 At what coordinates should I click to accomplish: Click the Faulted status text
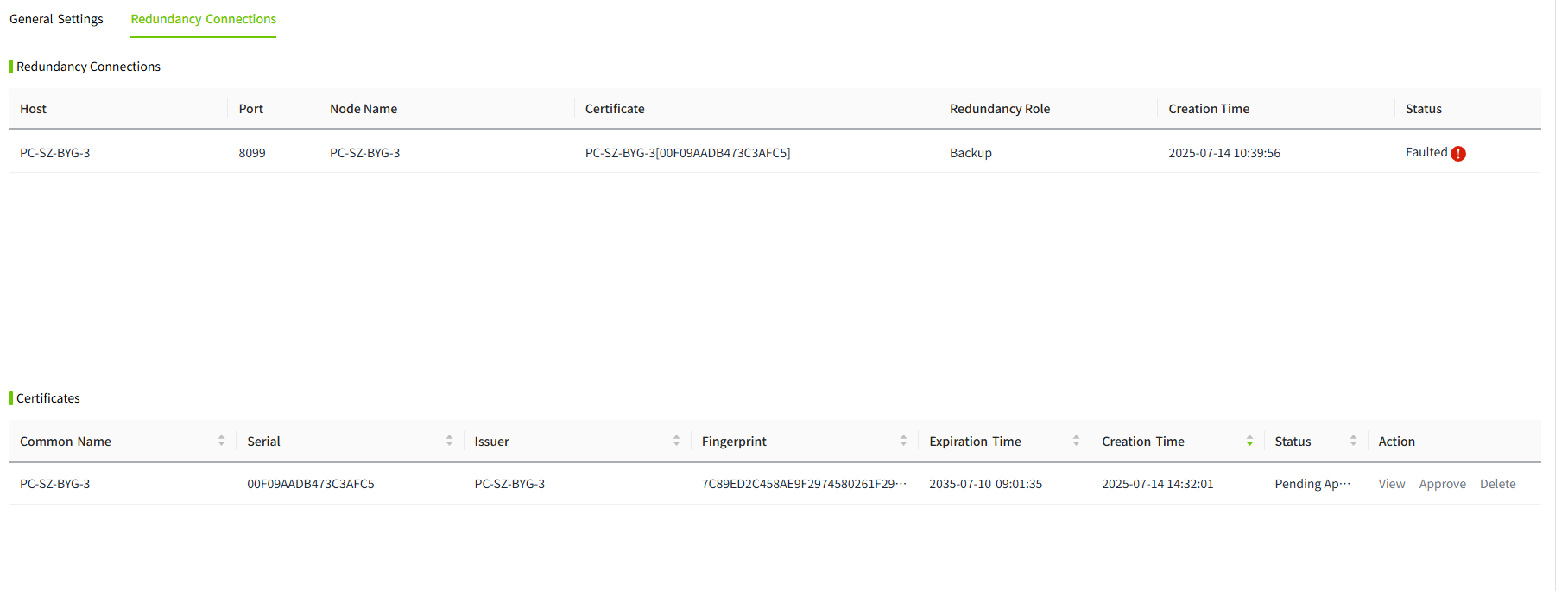[x=1426, y=152]
